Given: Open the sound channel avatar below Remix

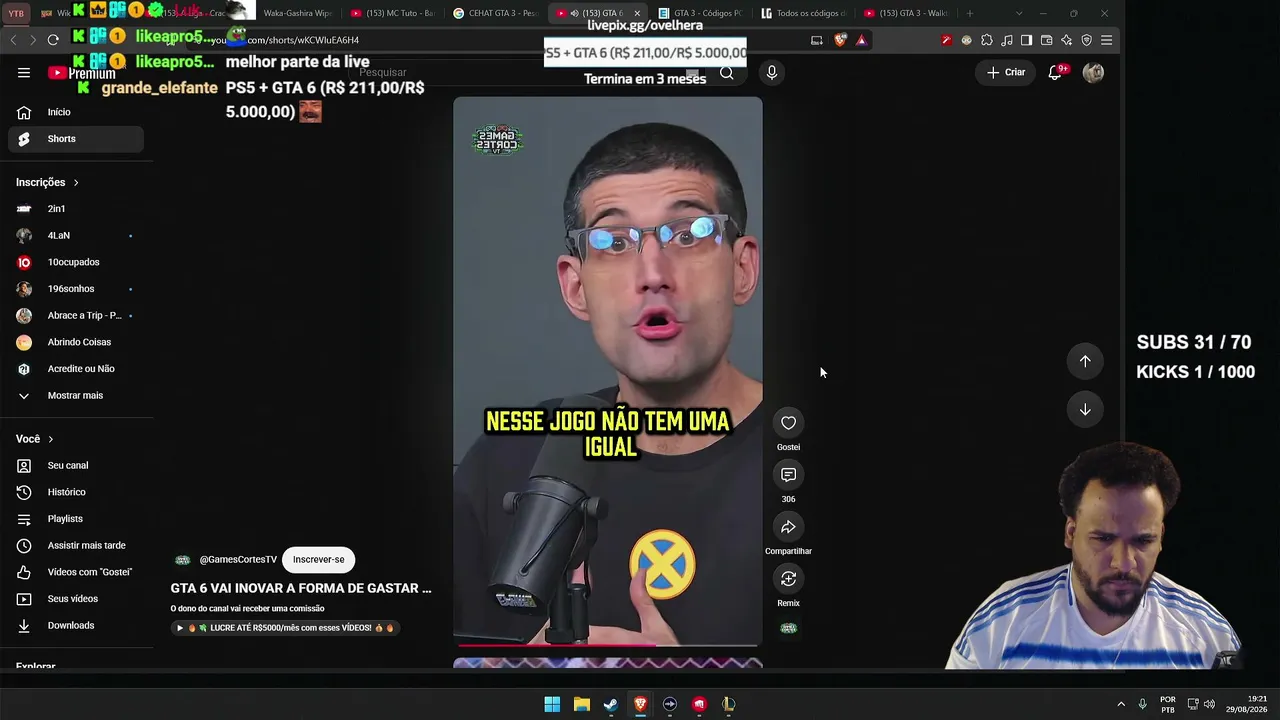Looking at the screenshot, I should tap(788, 628).
